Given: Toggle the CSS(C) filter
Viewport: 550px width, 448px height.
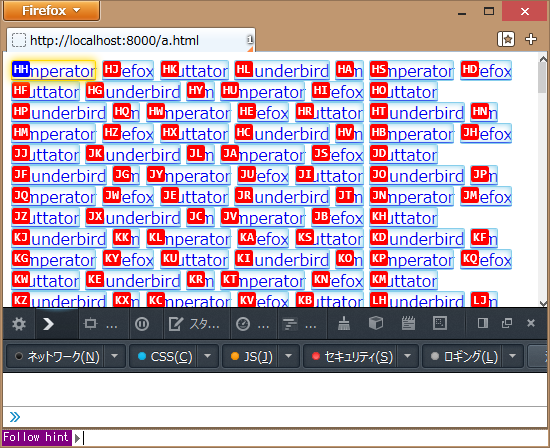Looking at the screenshot, I should click(x=164, y=356).
